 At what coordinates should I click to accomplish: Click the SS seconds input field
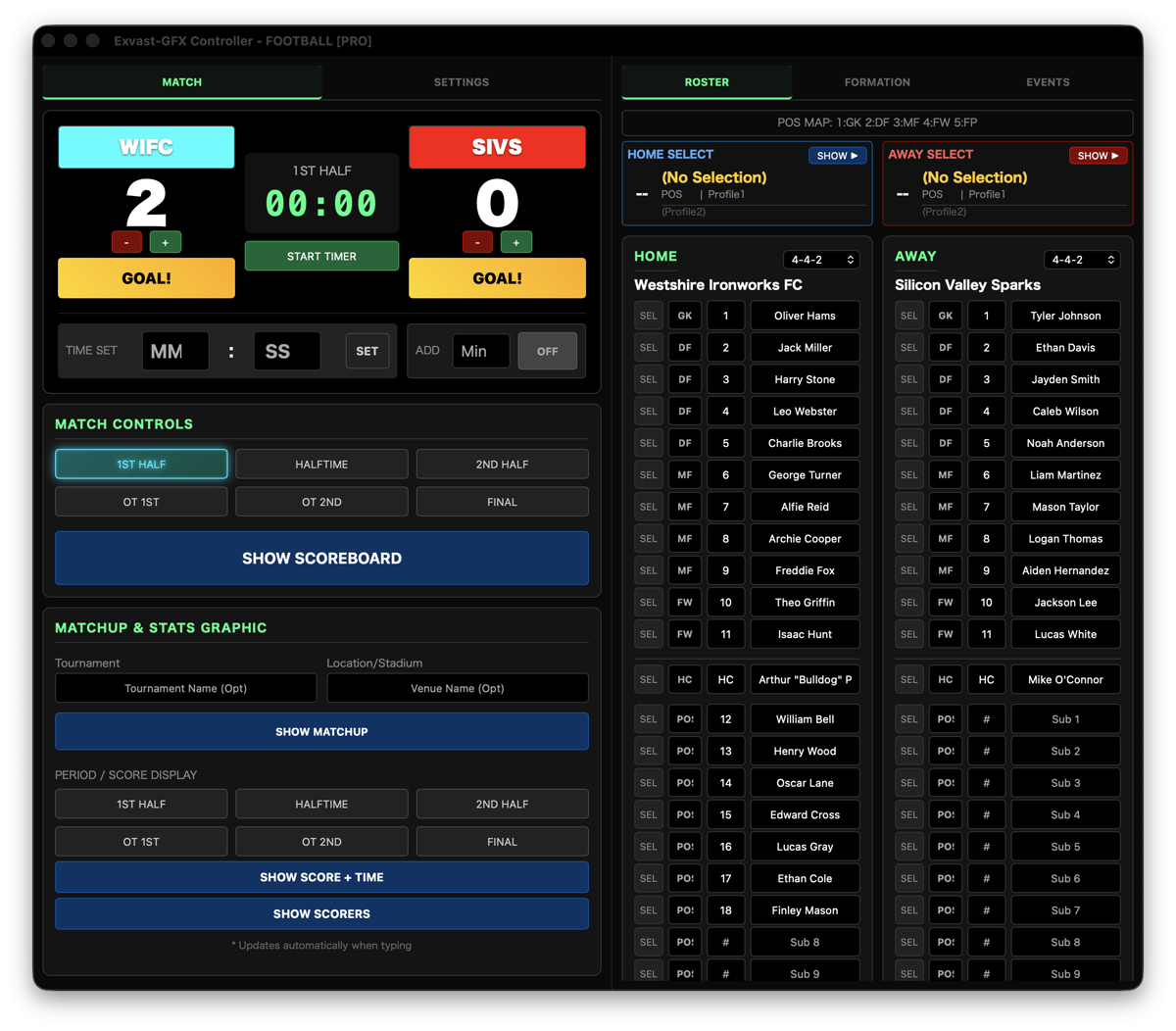287,351
